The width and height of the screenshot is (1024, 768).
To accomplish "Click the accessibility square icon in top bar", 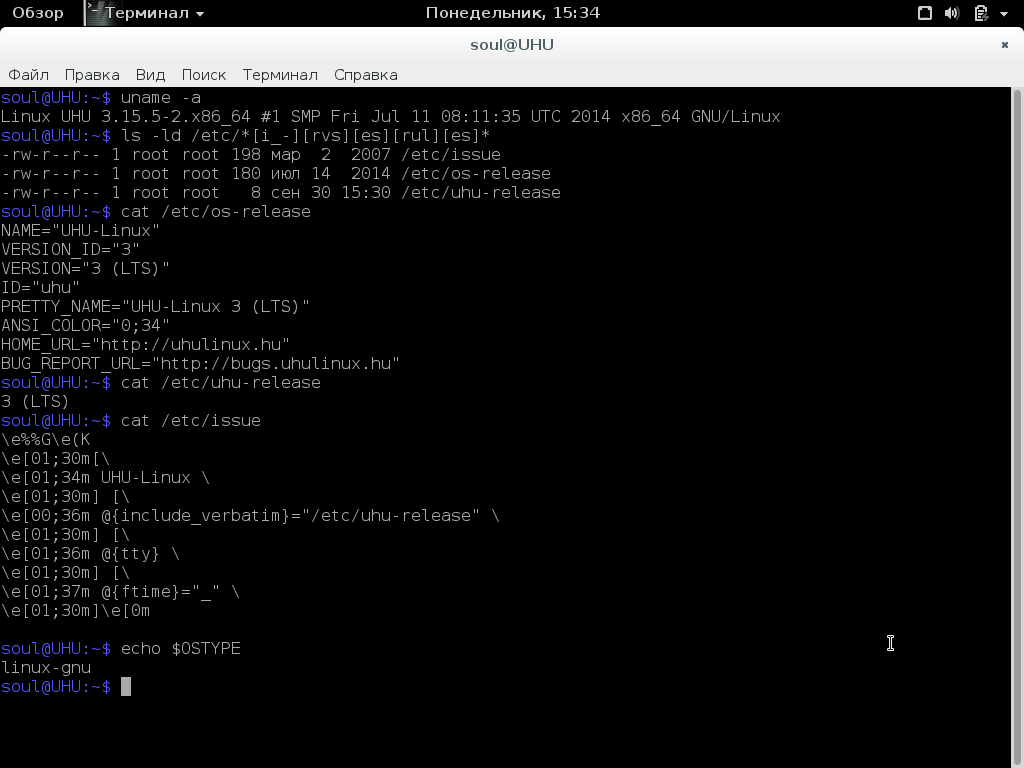I will point(925,13).
